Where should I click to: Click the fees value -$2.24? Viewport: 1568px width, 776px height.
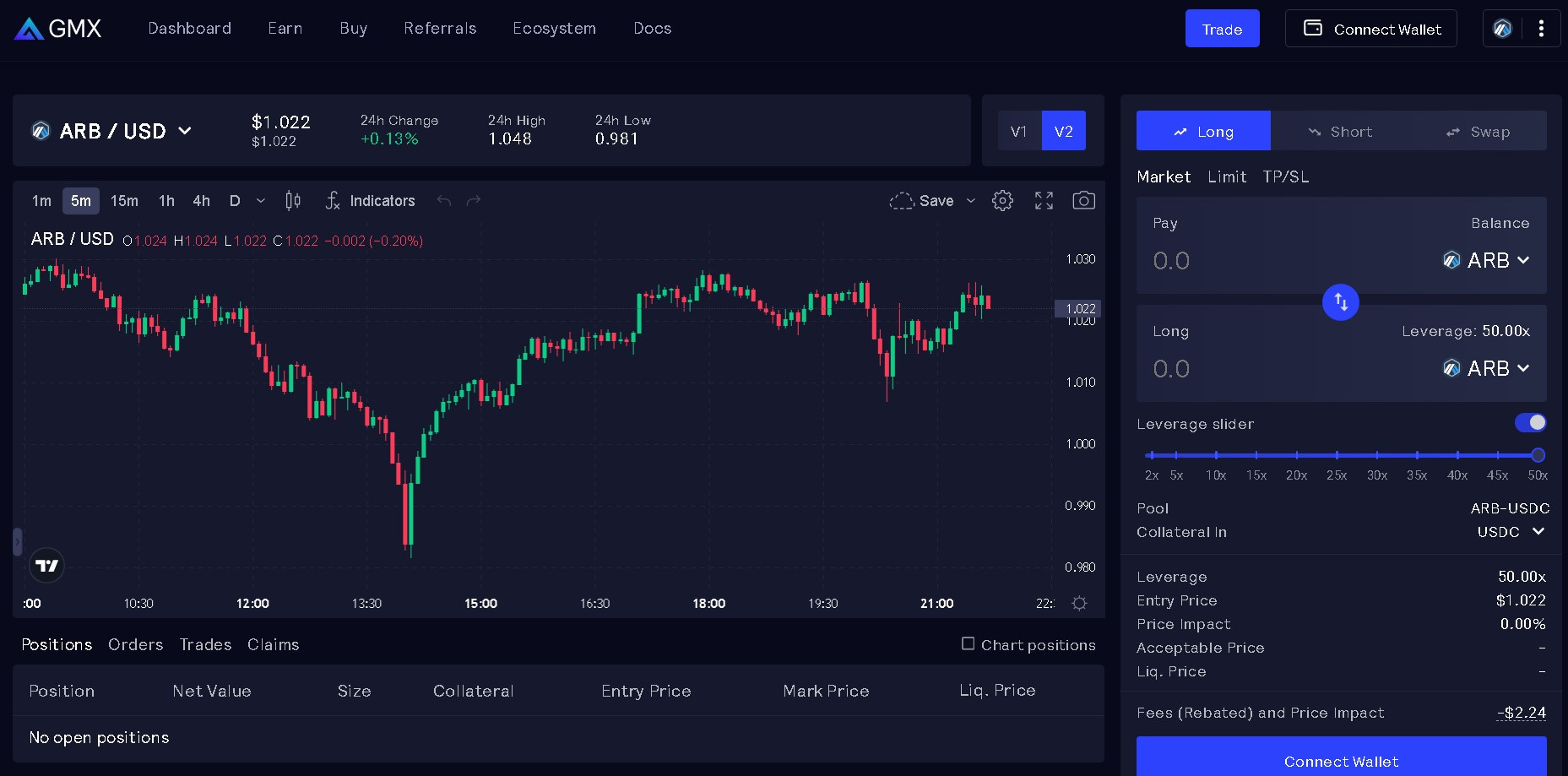pos(1522,713)
